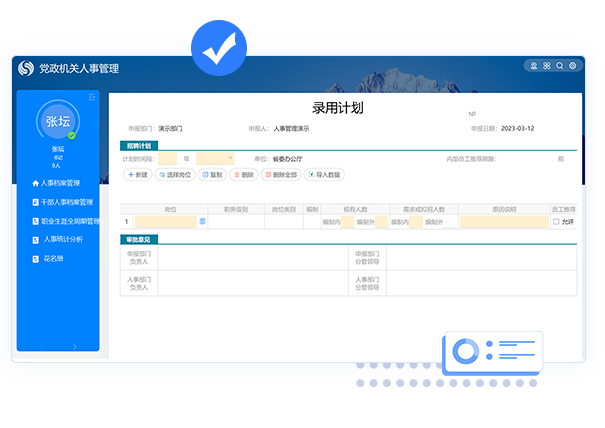Open 人事档案管理 in the sidebar
The image size is (605, 428).
(56, 183)
